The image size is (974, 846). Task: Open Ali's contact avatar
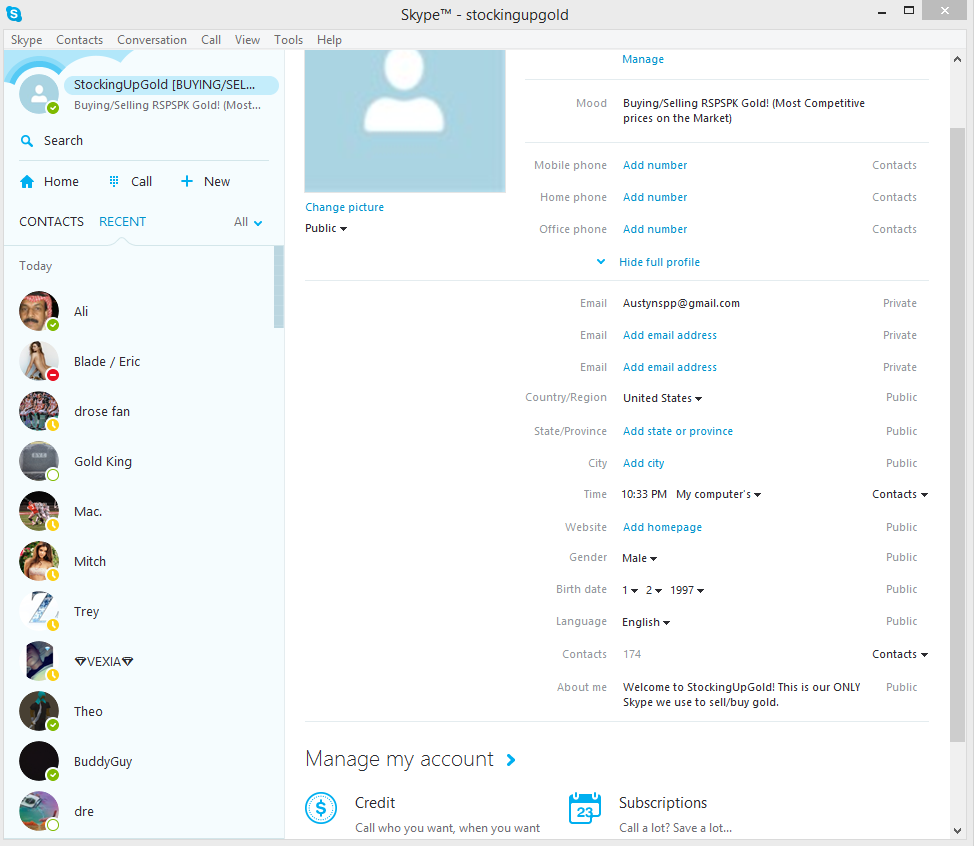(39, 311)
